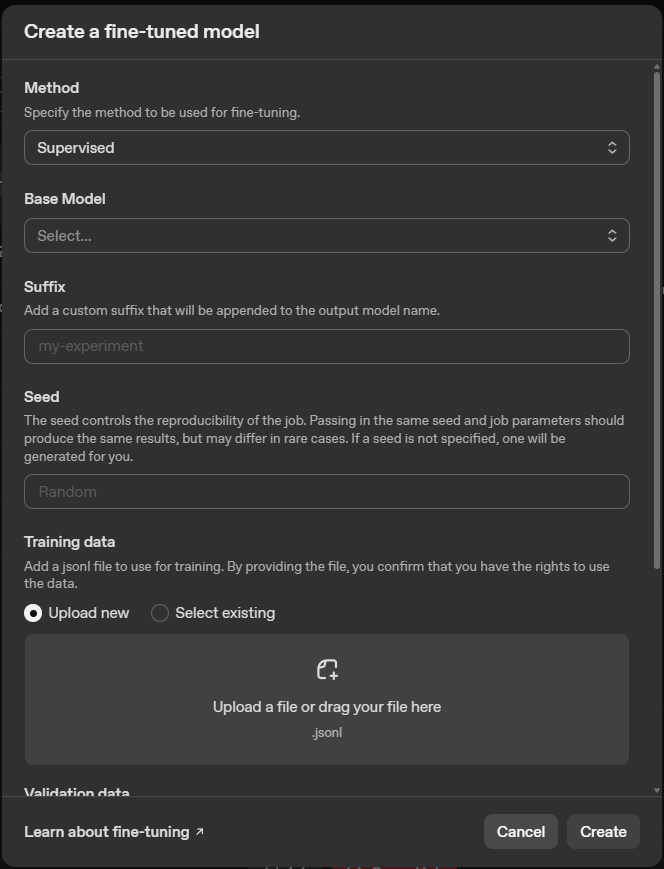Select the Select existing radio button

pos(159,612)
